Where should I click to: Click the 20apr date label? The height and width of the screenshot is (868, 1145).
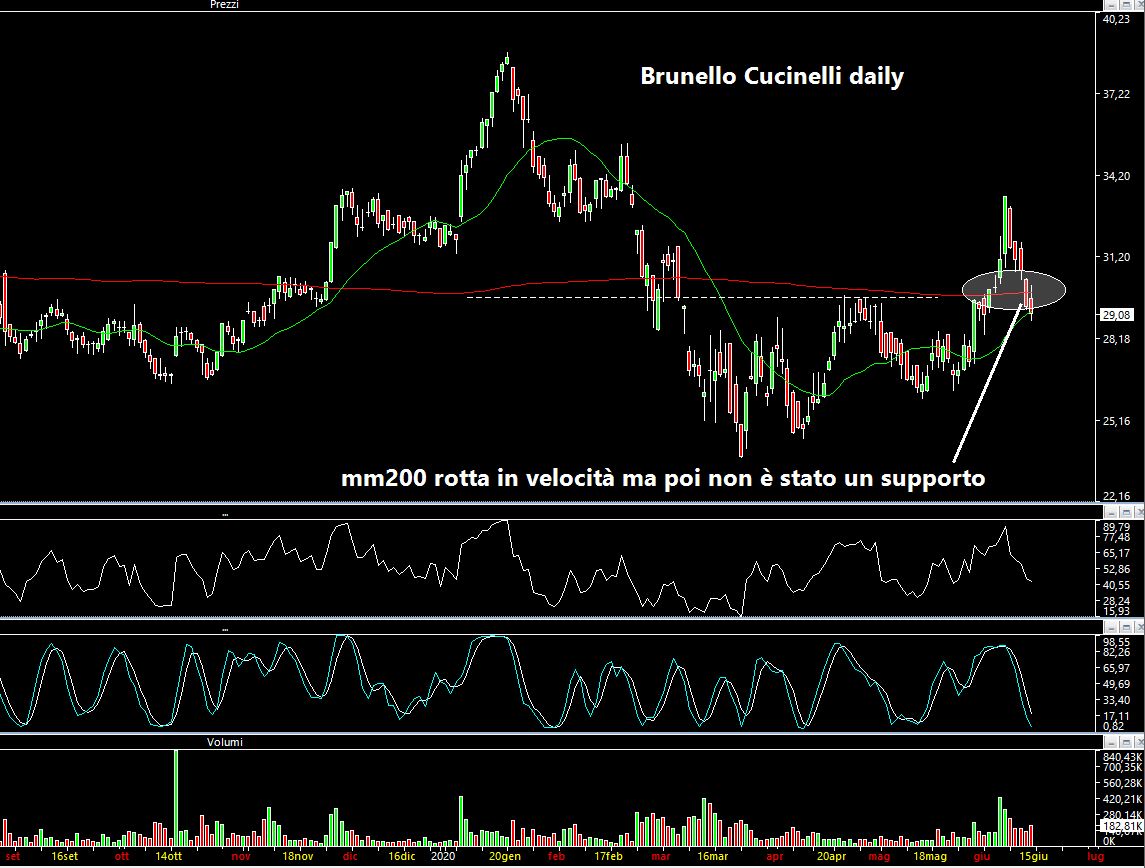832,856
